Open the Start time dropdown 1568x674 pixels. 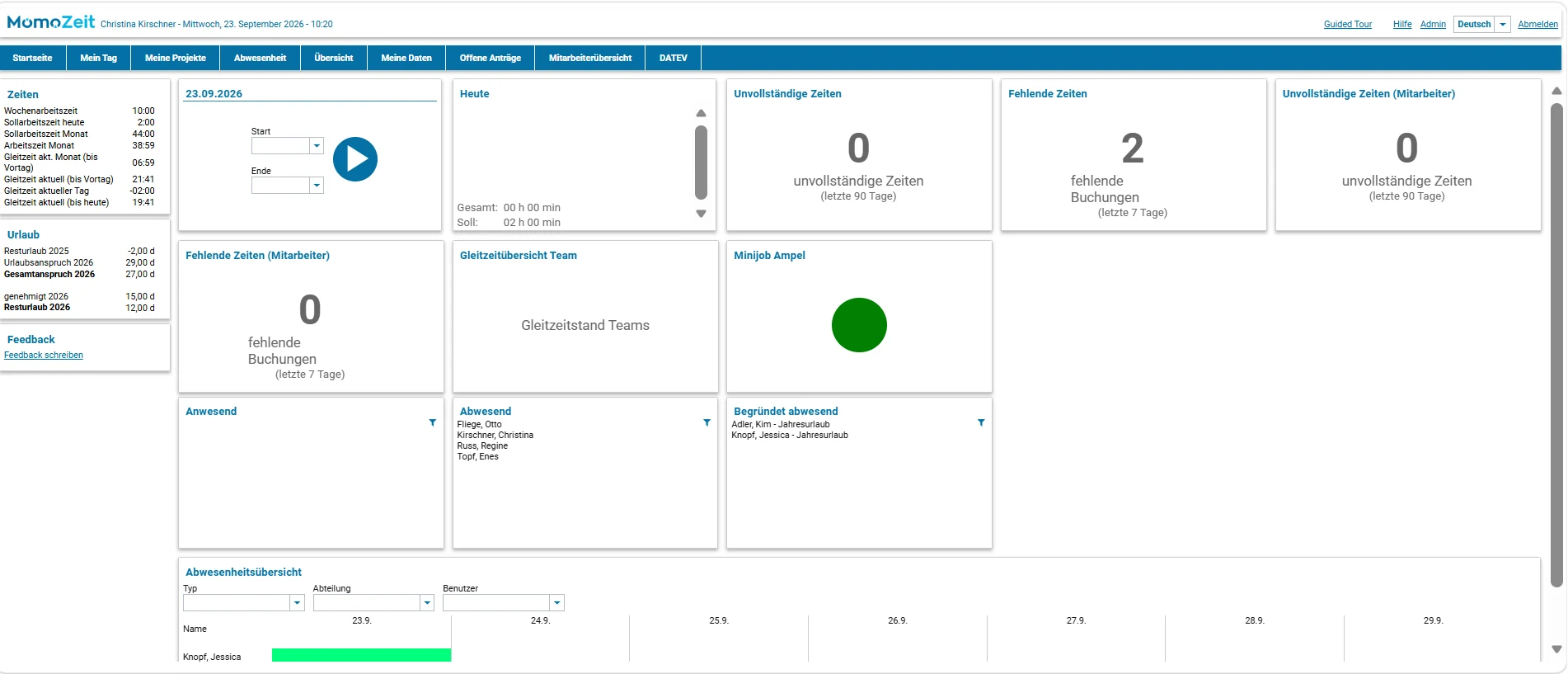click(317, 146)
